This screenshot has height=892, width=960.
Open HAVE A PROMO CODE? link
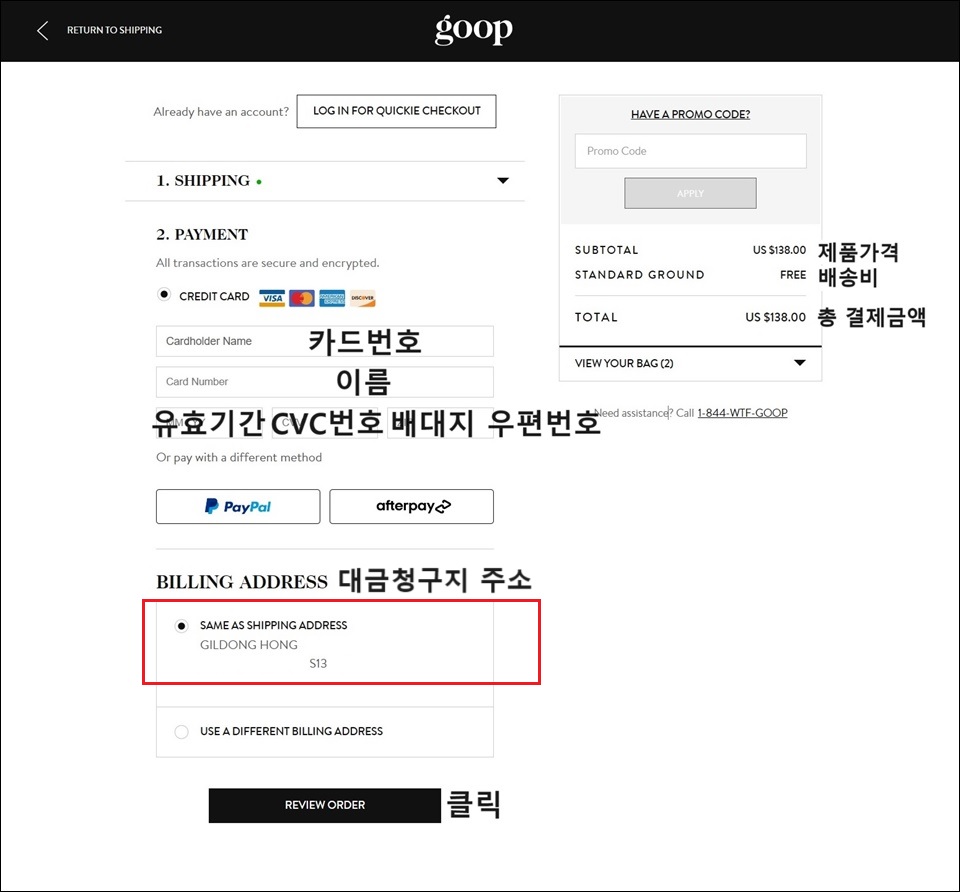(x=690, y=114)
